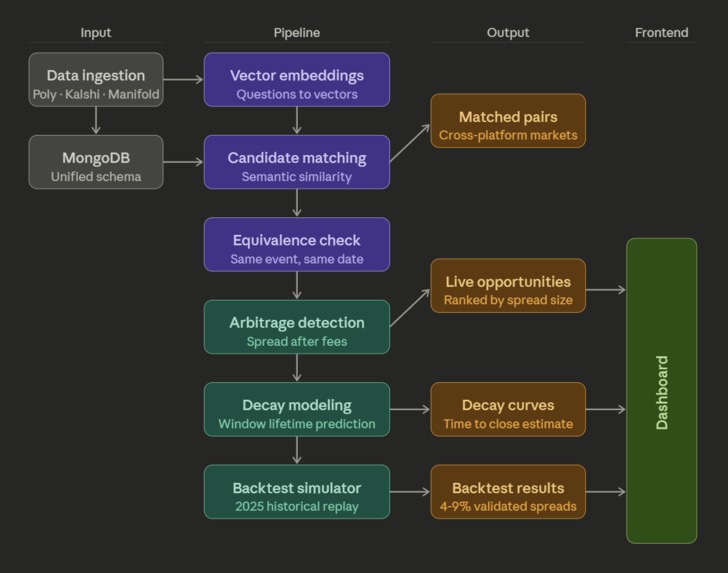Click the Input column header
The image size is (728, 573).
(x=96, y=33)
